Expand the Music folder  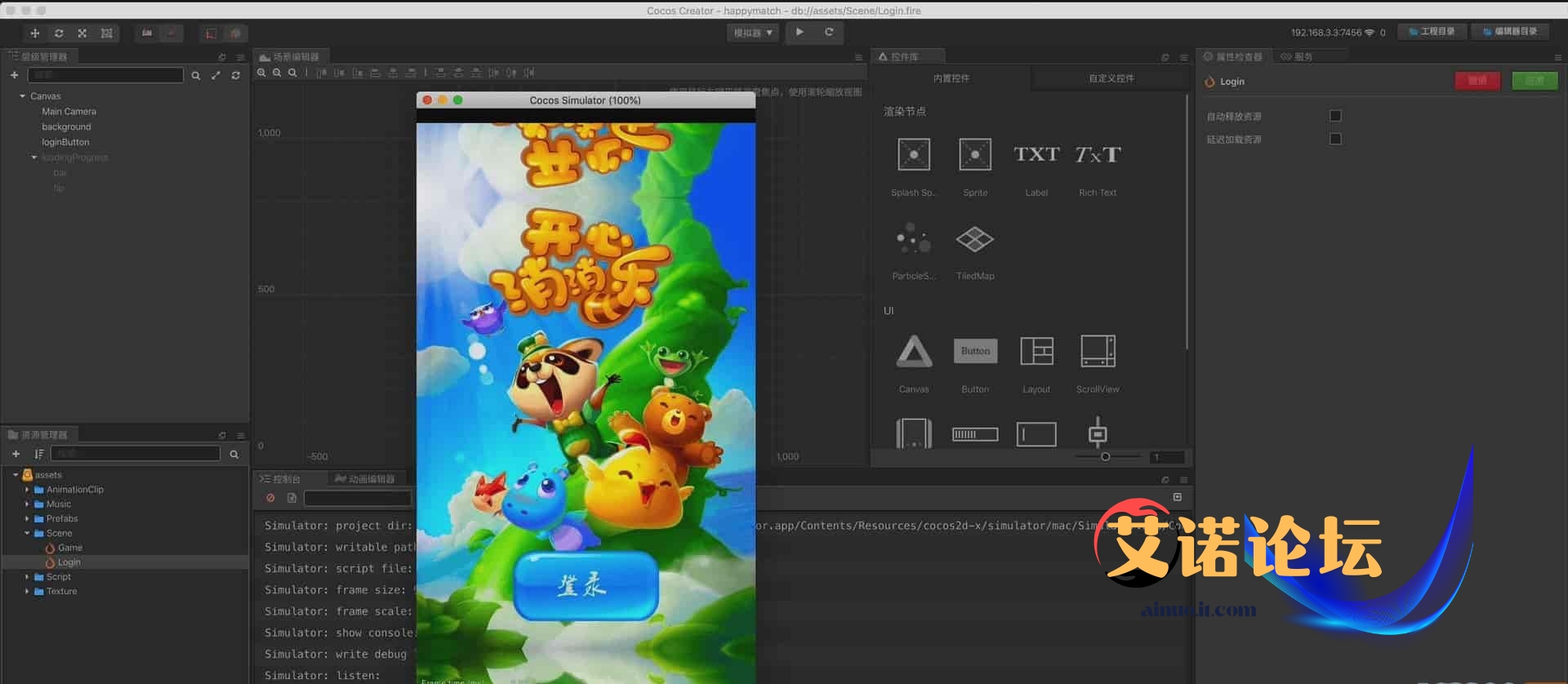tap(27, 504)
